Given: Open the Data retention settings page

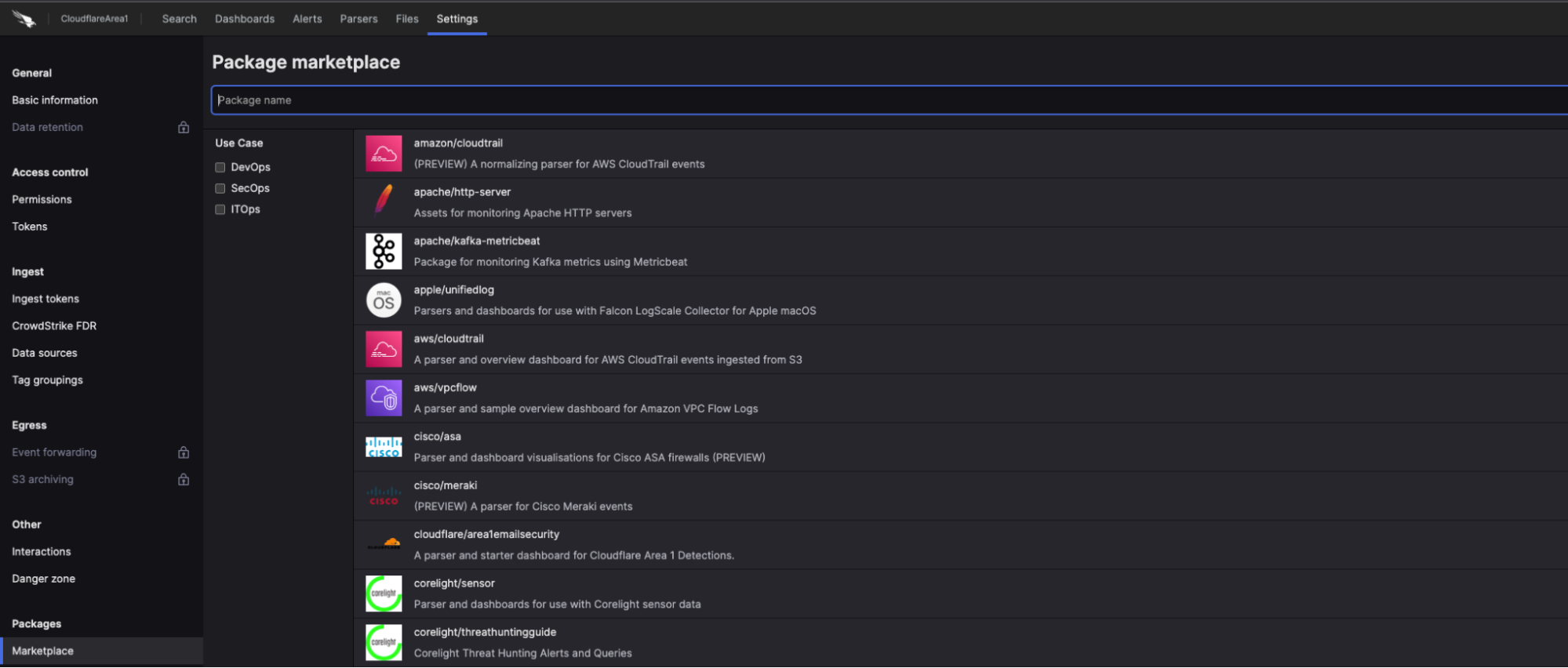Looking at the screenshot, I should 47,127.
